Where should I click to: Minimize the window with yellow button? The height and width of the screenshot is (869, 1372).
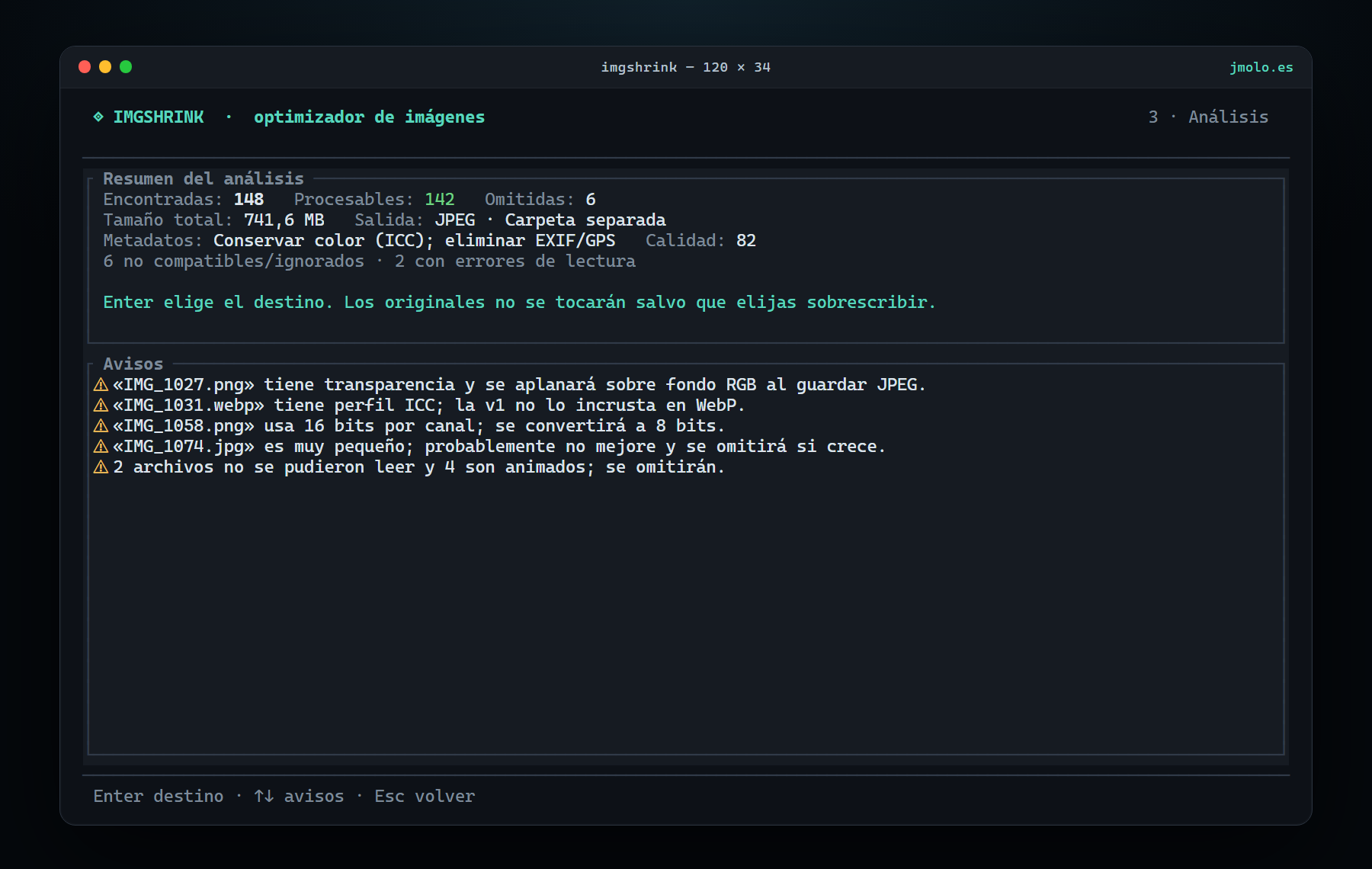coord(105,67)
